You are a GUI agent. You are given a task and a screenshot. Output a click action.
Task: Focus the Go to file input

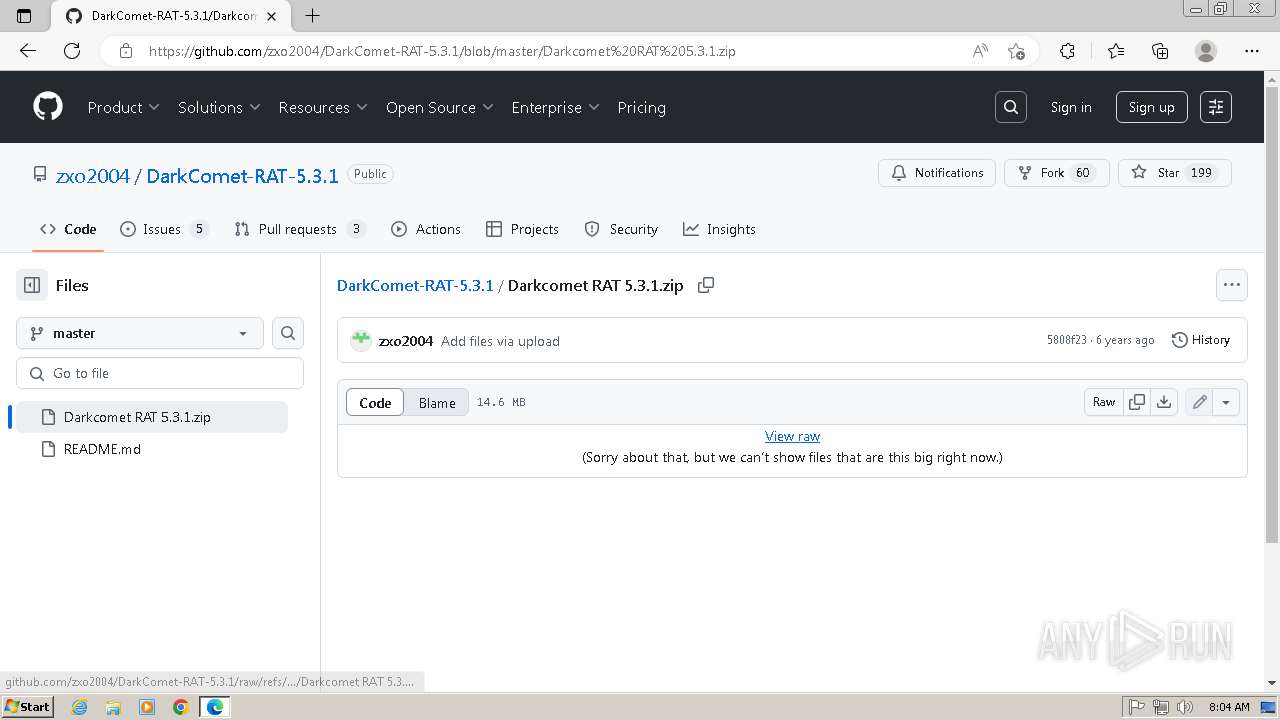[160, 373]
